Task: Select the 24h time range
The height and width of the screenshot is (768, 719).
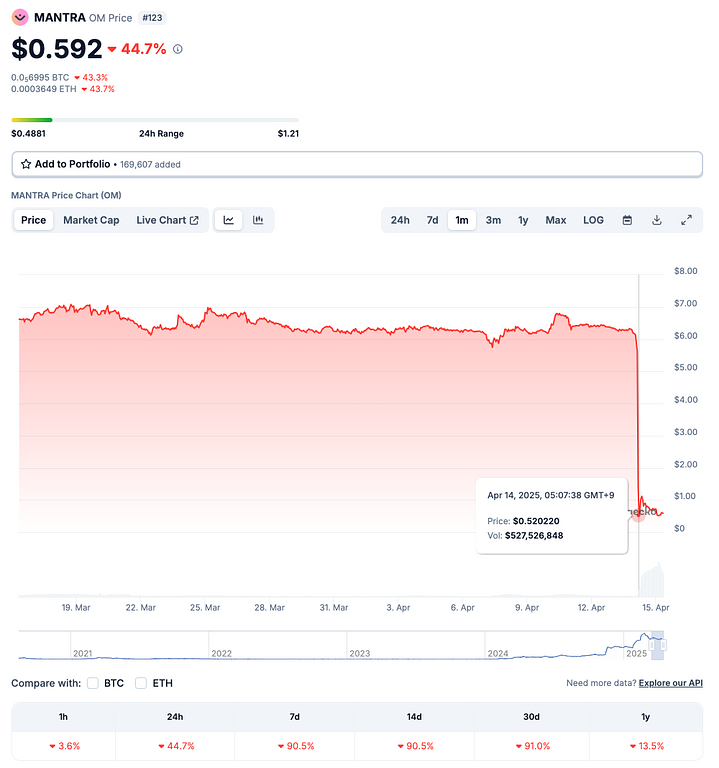Action: point(400,220)
